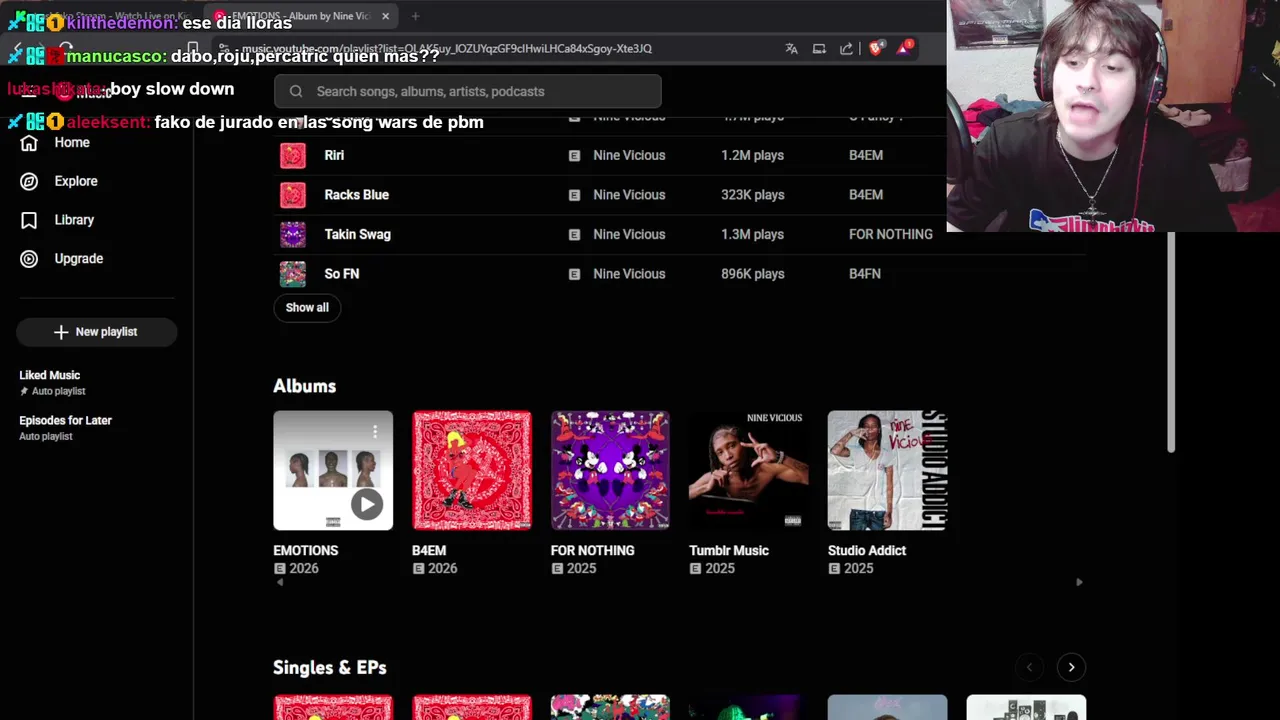Click the page's vertical scrollbar thumb
The image size is (1280, 720).
pyautogui.click(x=1170, y=342)
